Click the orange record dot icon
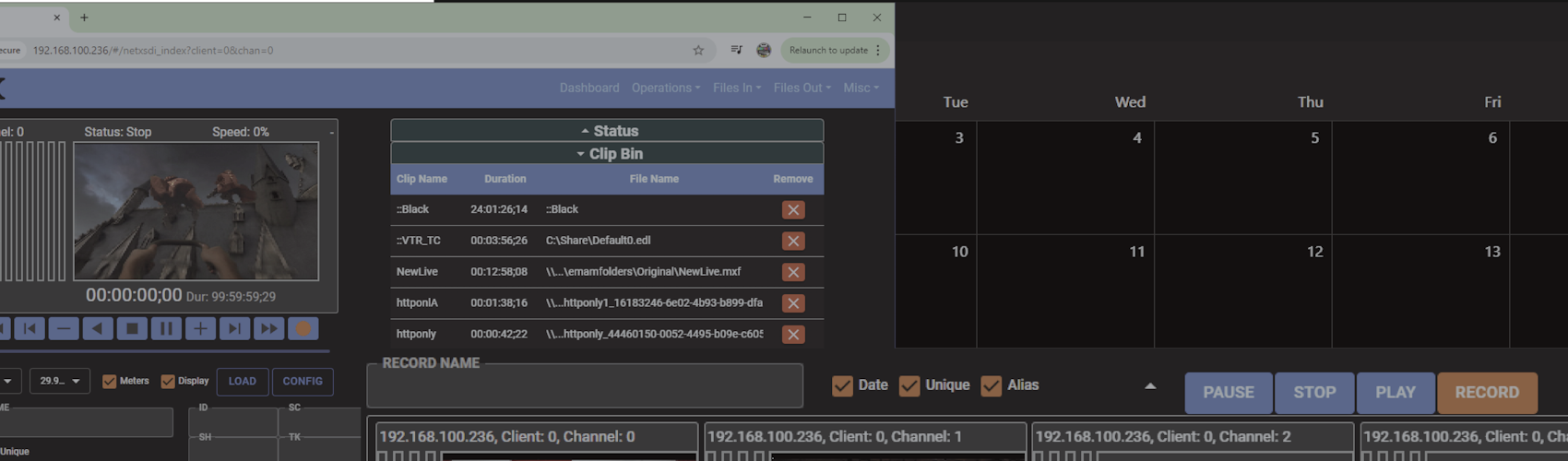Viewport: 1568px width, 461px height. click(x=303, y=328)
